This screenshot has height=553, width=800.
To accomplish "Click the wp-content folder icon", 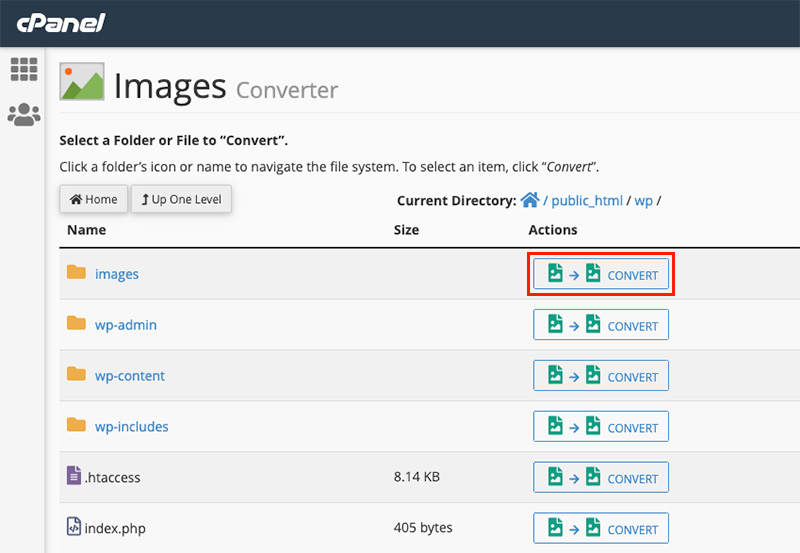I will coord(76,375).
